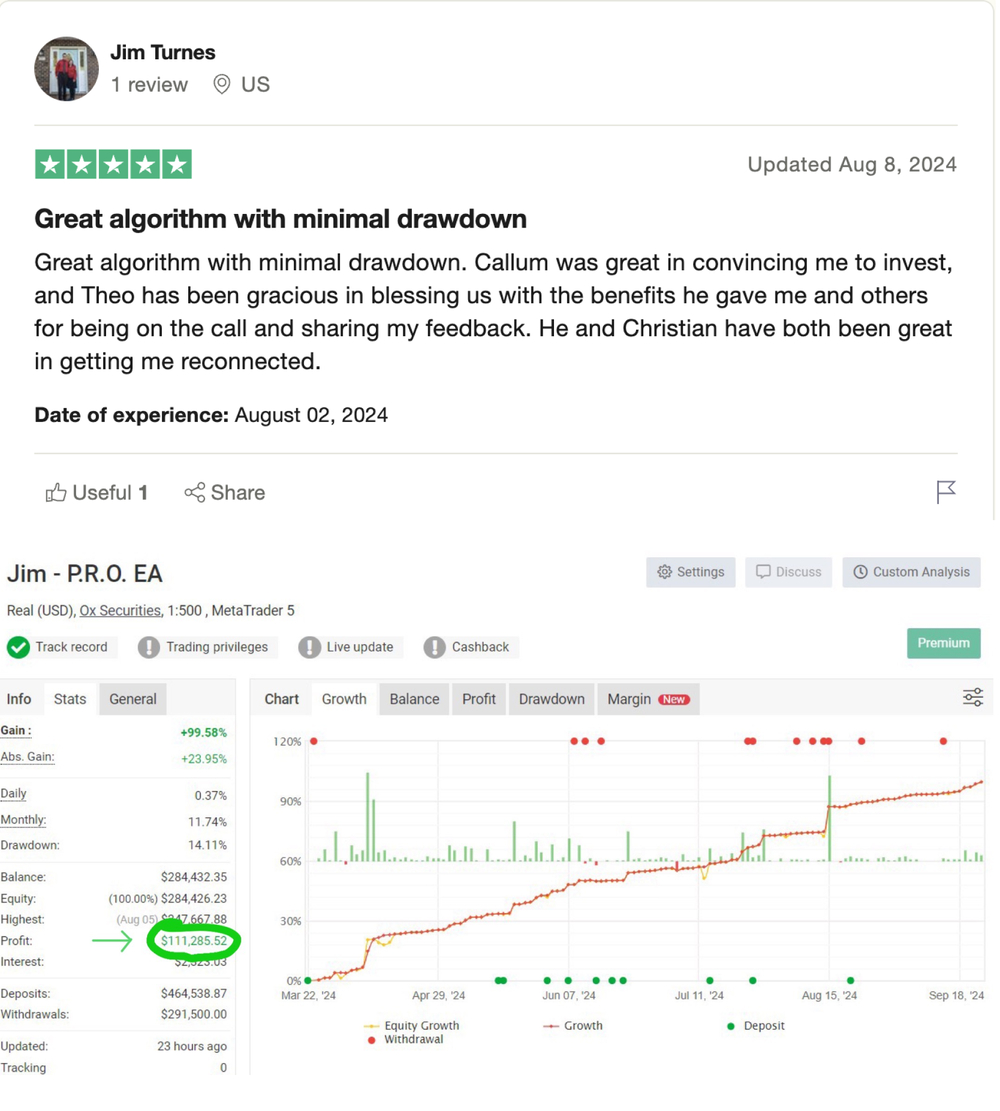1000x1111 pixels.
Task: Toggle the Equity Growth legend series
Action: (x=412, y=1025)
